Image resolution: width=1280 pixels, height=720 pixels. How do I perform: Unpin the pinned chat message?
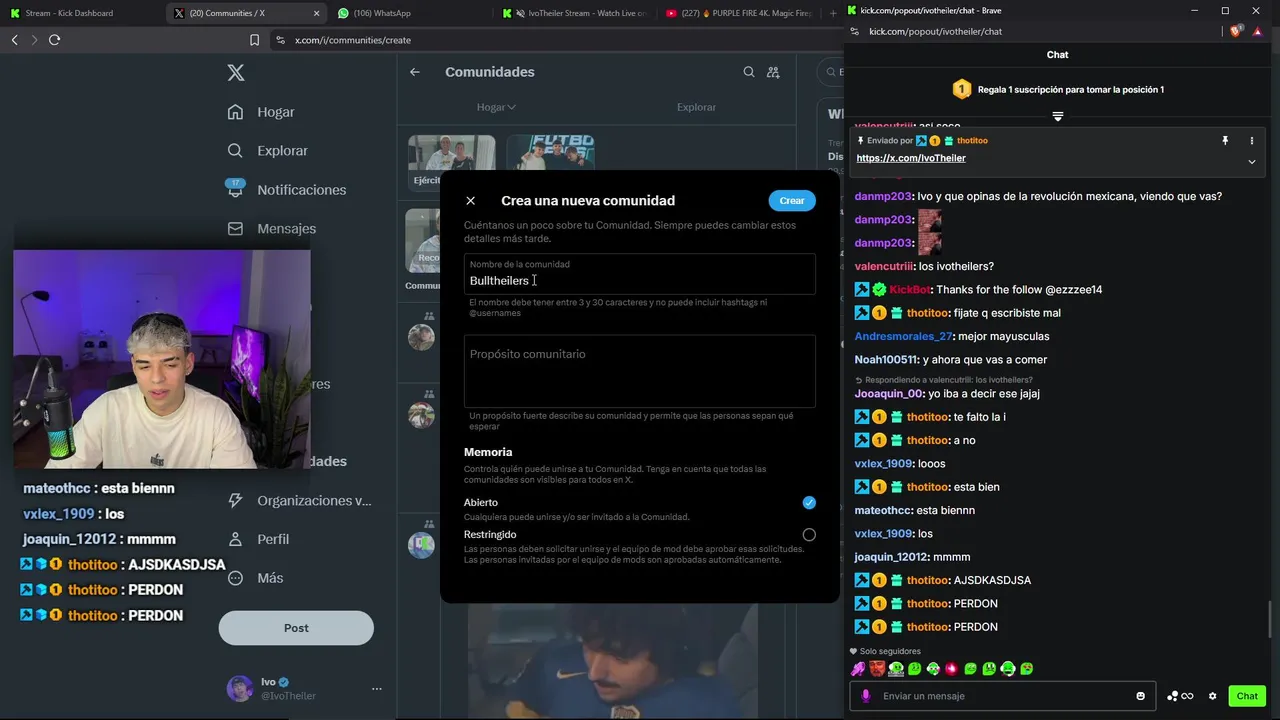click(x=1225, y=141)
